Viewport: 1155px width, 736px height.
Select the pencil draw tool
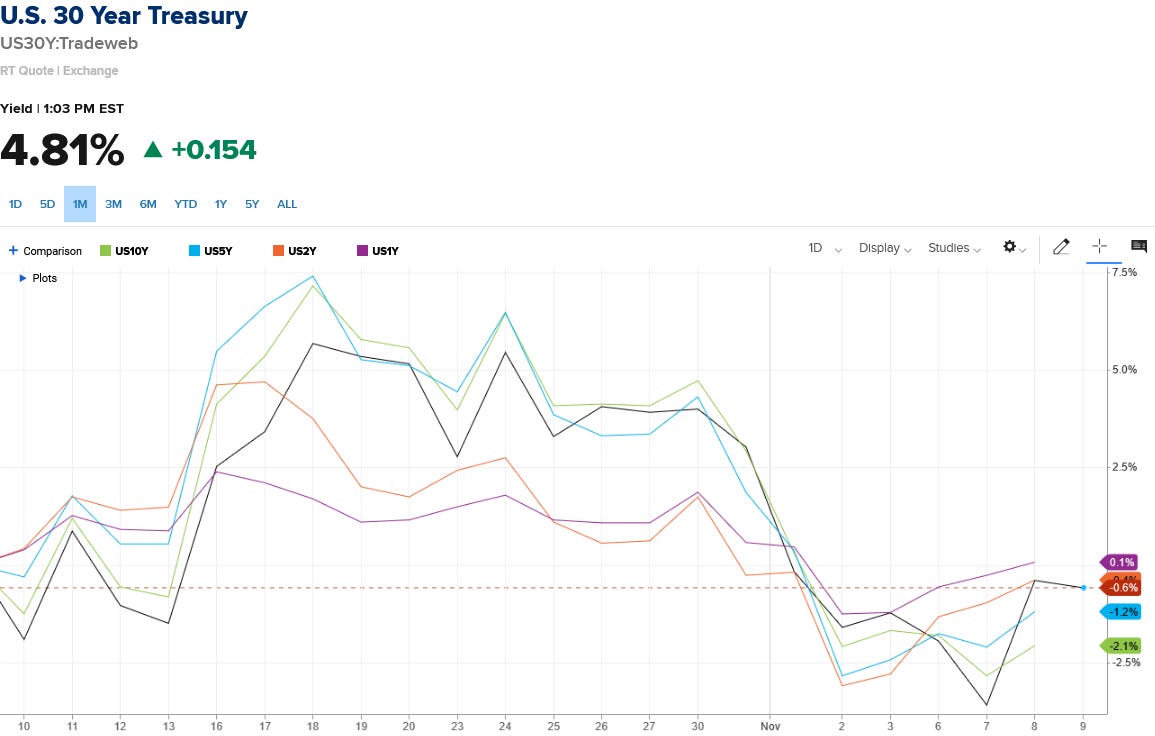click(x=1061, y=247)
